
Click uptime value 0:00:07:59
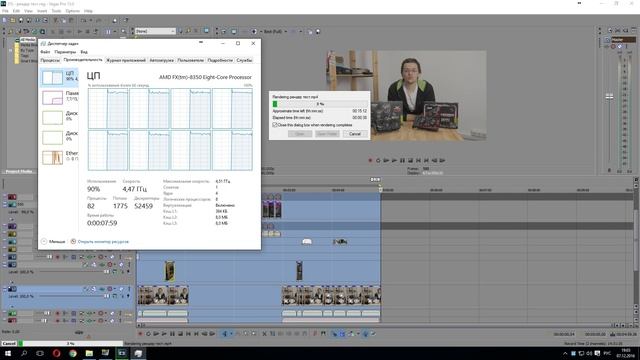(x=102, y=223)
